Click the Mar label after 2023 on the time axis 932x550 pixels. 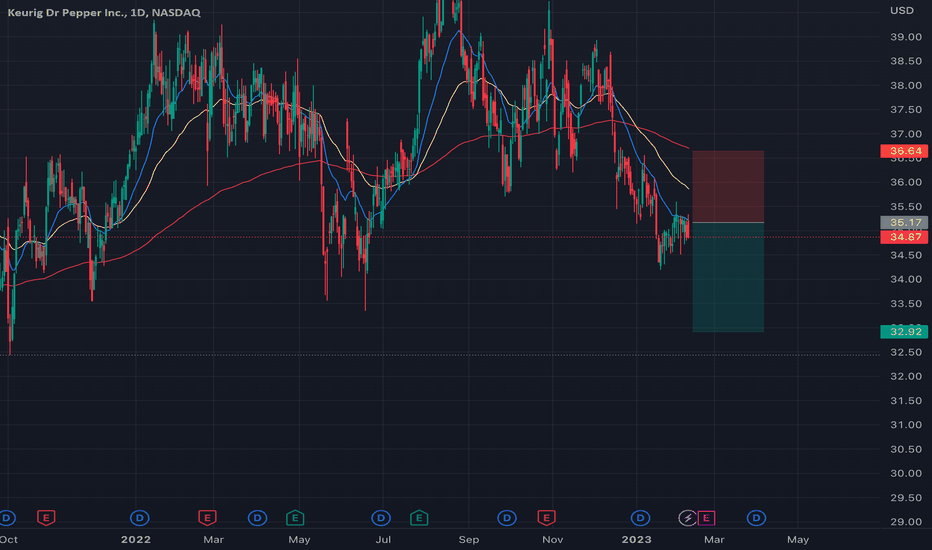pos(714,540)
